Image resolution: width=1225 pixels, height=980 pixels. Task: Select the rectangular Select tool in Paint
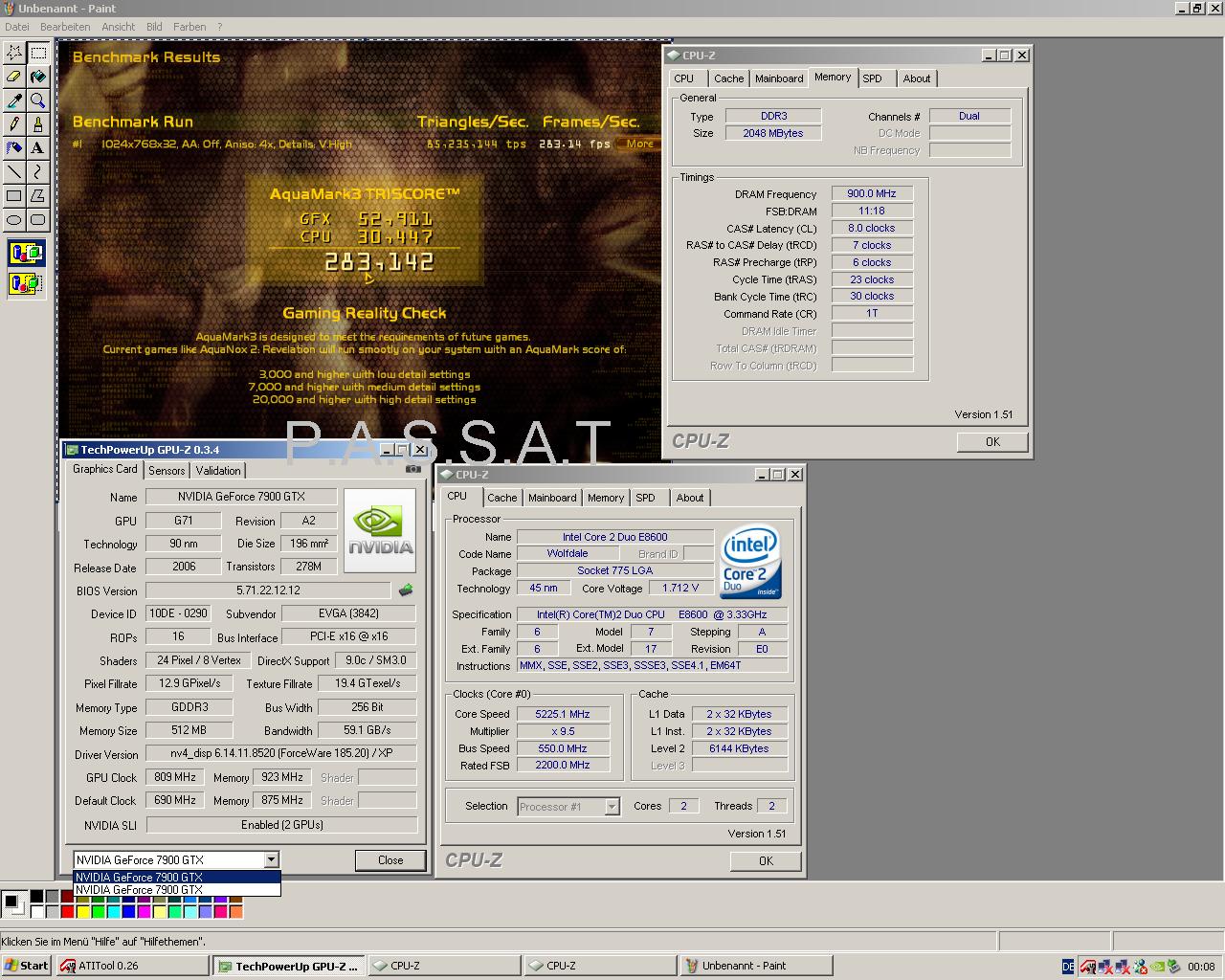point(38,53)
